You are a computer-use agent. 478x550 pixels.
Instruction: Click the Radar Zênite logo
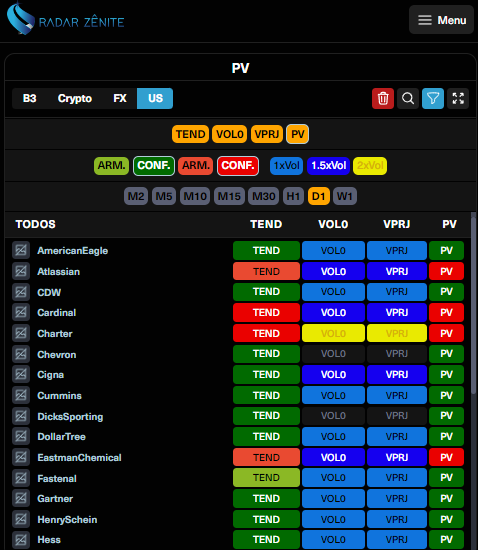coord(66,19)
